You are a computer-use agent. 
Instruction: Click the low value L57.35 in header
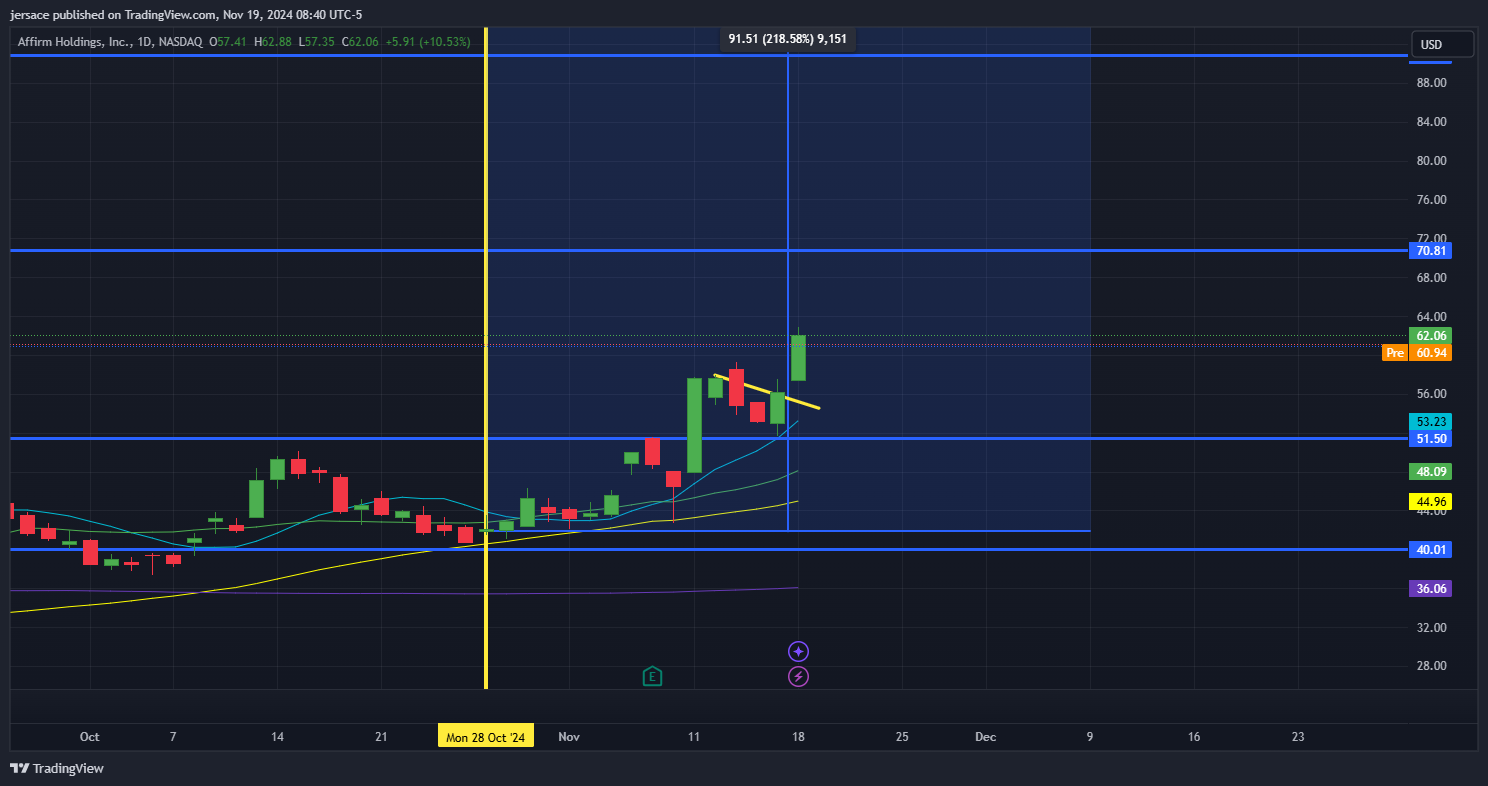tap(317, 42)
